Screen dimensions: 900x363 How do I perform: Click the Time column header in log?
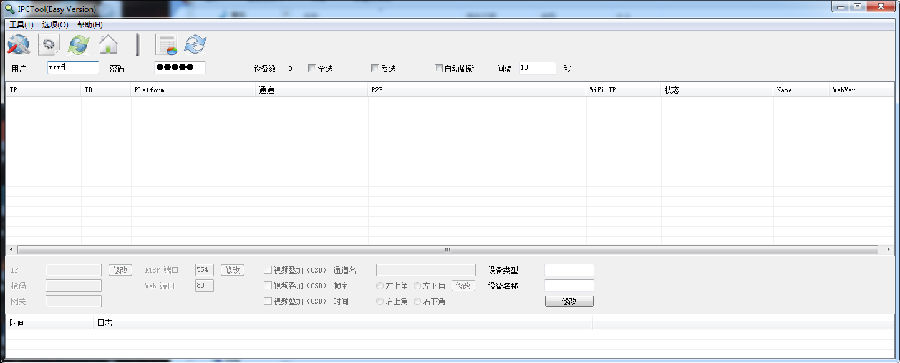coord(49,323)
